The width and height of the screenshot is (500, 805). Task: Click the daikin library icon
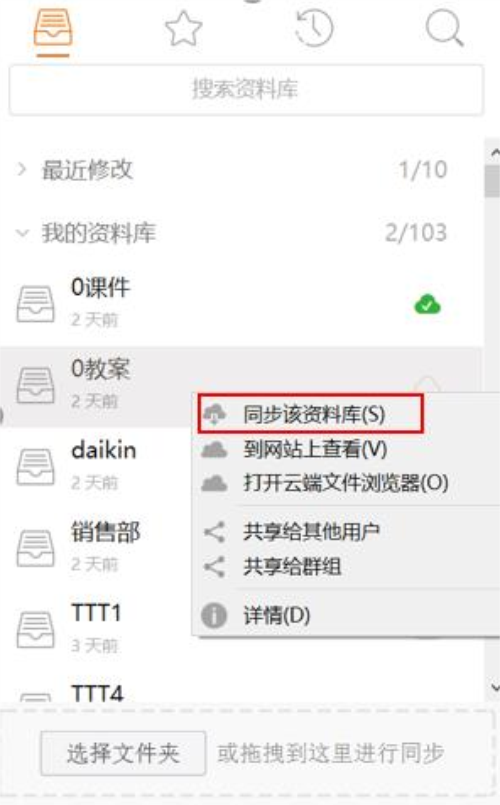click(x=35, y=466)
